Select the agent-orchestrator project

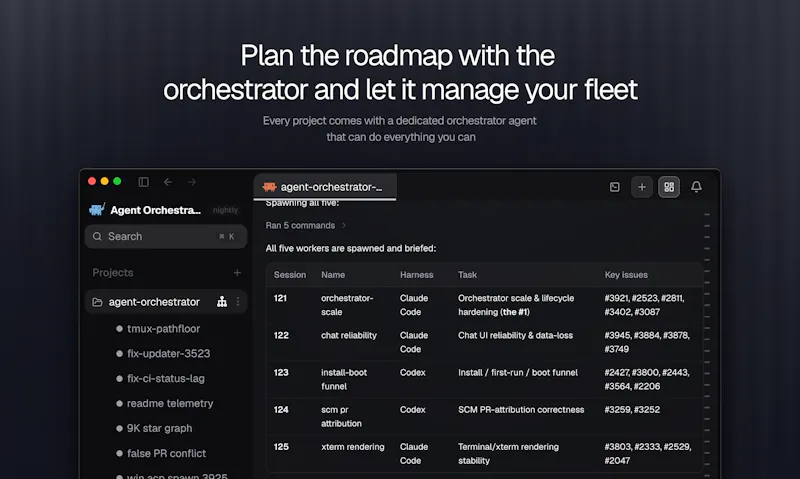(166, 302)
